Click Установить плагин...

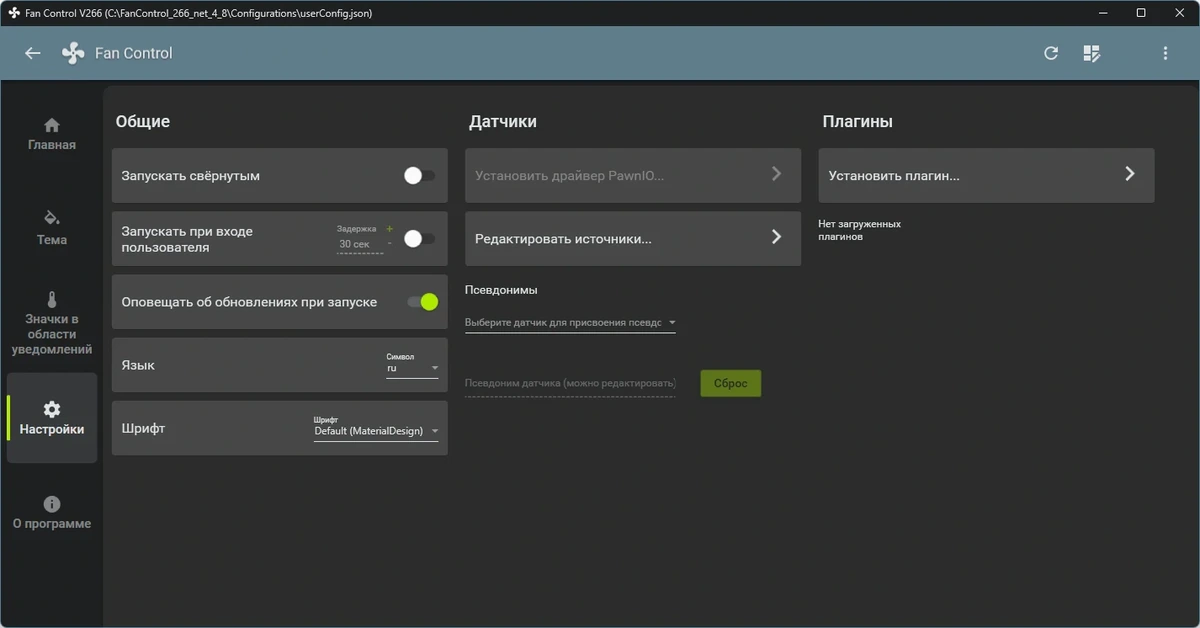tap(986, 175)
